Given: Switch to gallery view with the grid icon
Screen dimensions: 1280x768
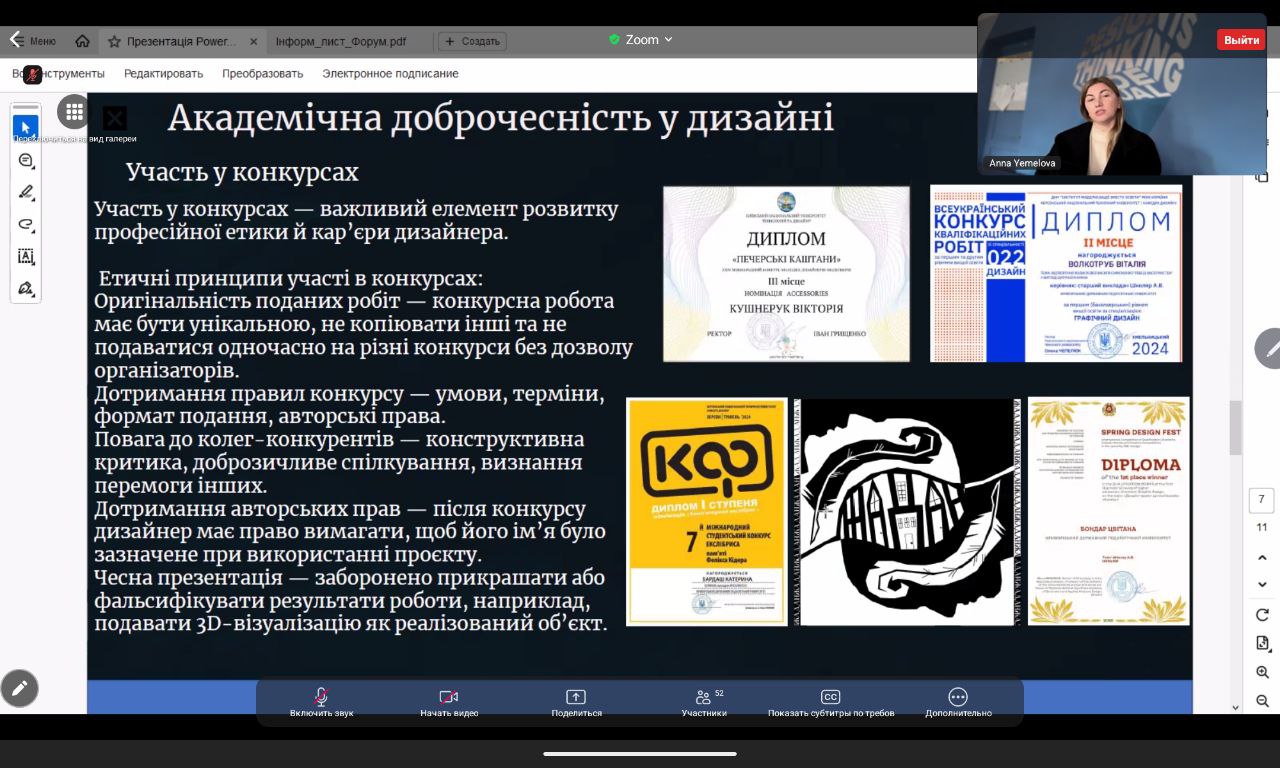Looking at the screenshot, I should [x=74, y=112].
